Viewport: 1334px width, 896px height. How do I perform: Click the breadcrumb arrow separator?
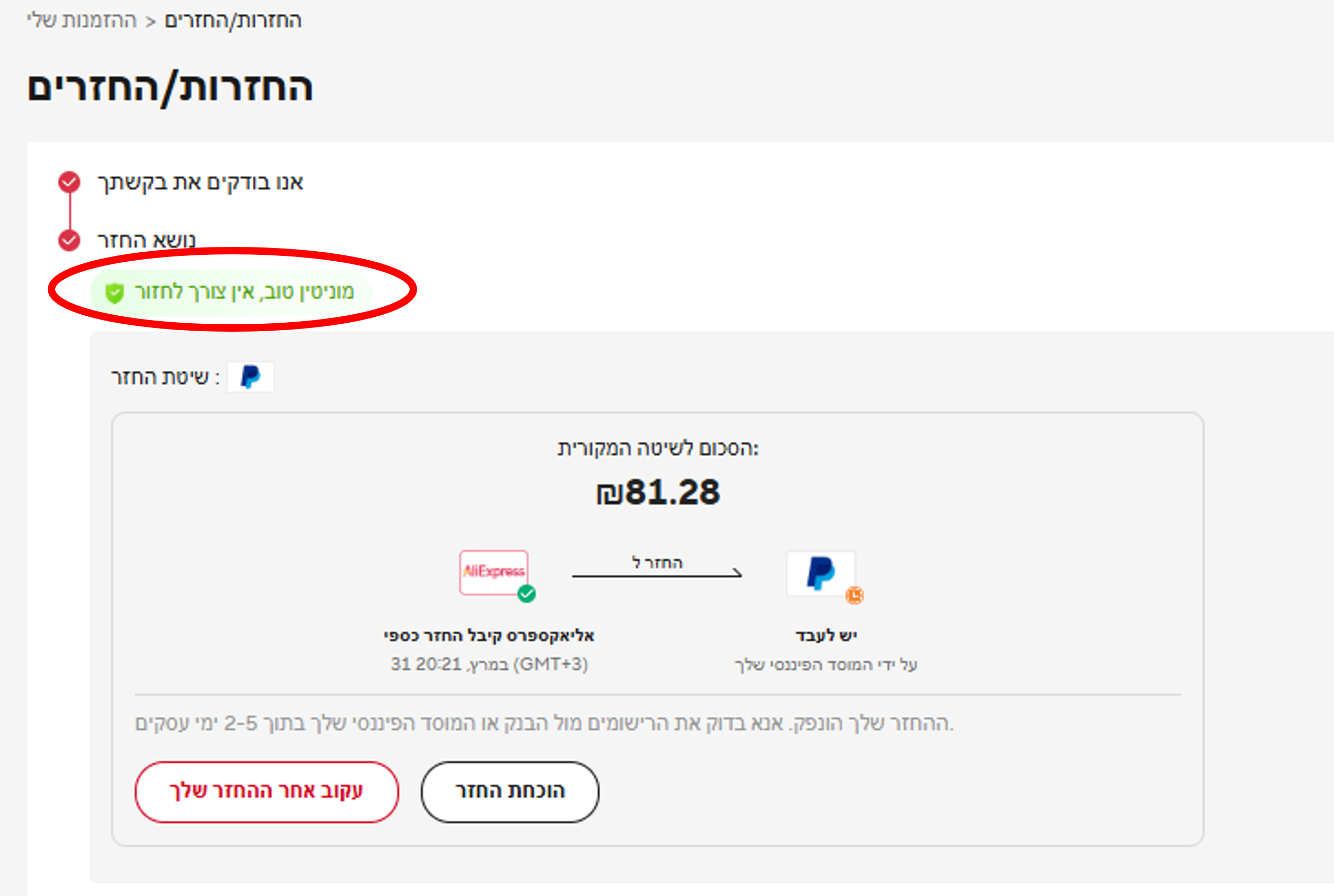(151, 22)
